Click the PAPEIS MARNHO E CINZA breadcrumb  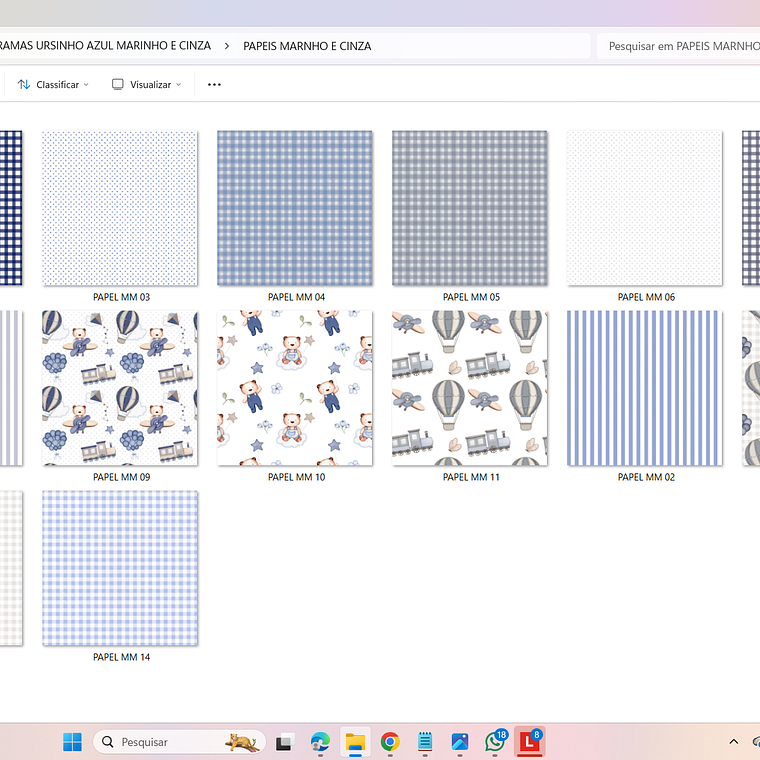coord(307,46)
